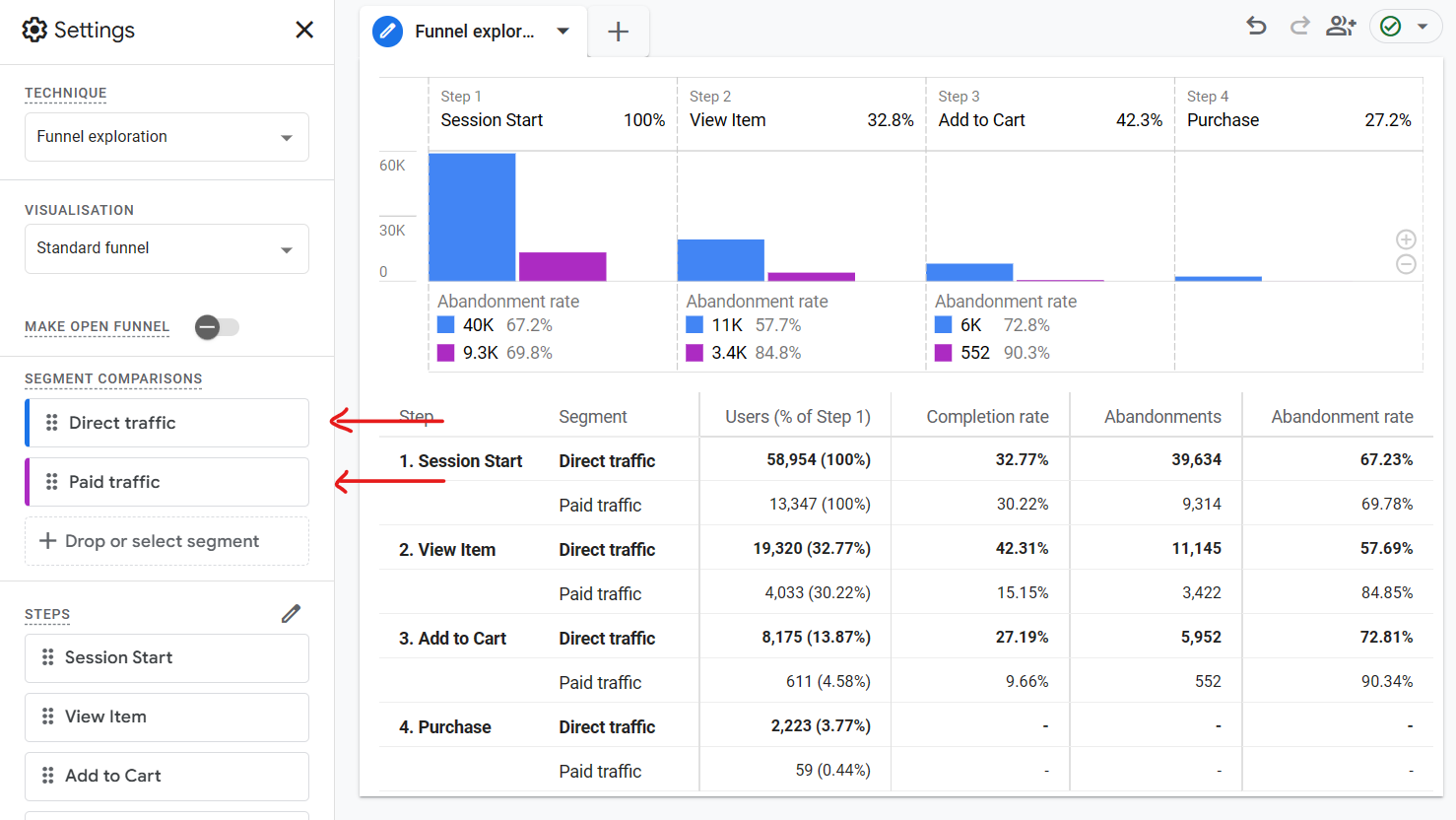Click the 59 (0.44%) users cell

(832, 771)
